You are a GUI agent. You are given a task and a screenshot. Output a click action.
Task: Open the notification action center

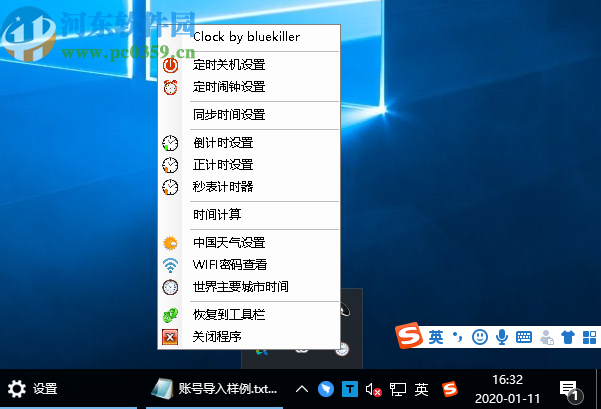pos(570,390)
